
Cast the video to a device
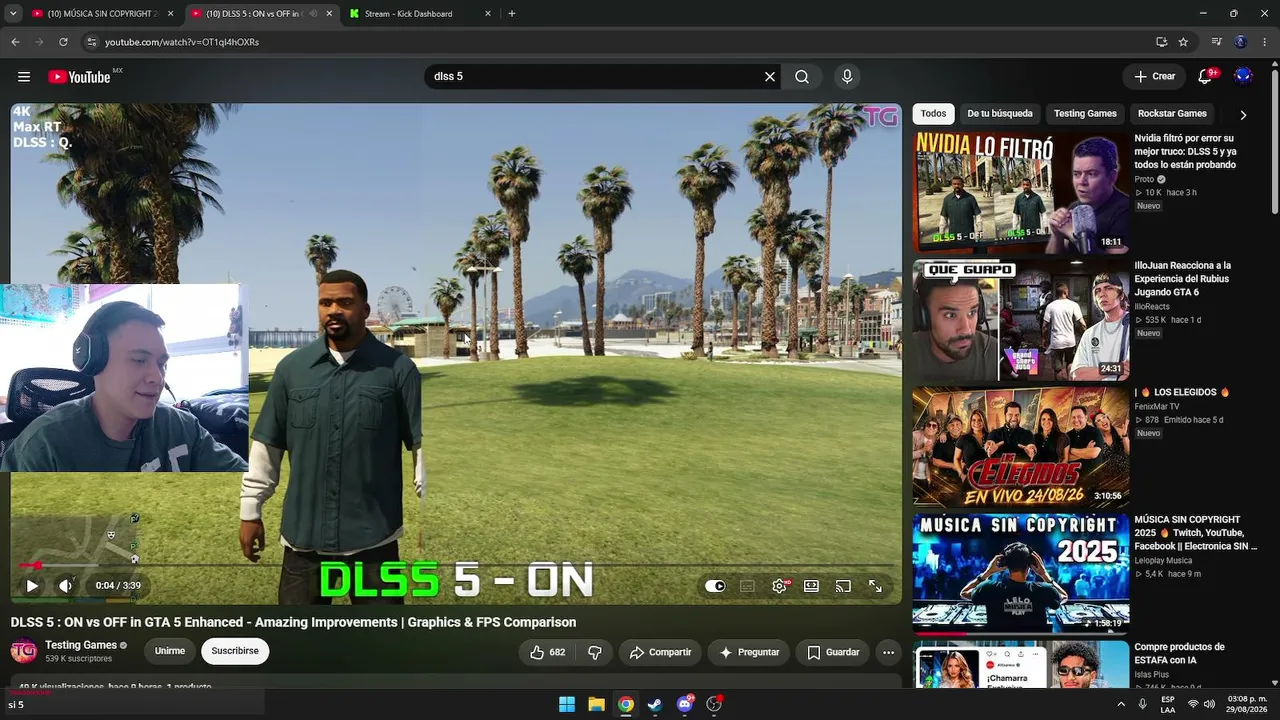(843, 586)
